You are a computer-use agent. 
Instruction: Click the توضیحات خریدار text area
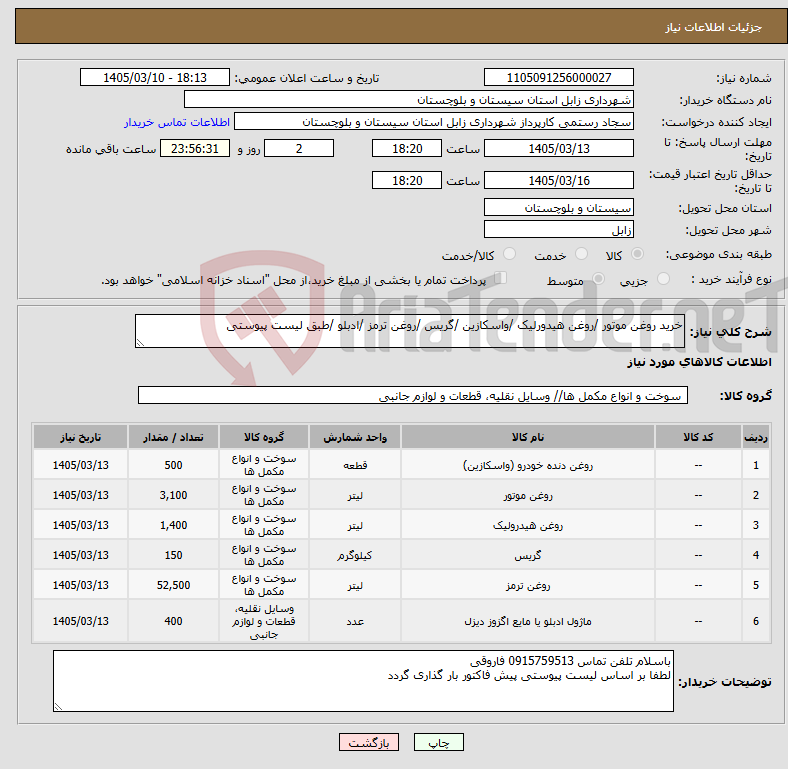point(363,681)
